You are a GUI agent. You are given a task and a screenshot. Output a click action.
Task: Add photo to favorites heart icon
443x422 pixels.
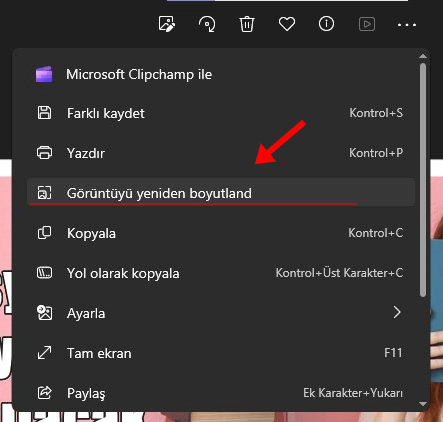[x=287, y=24]
